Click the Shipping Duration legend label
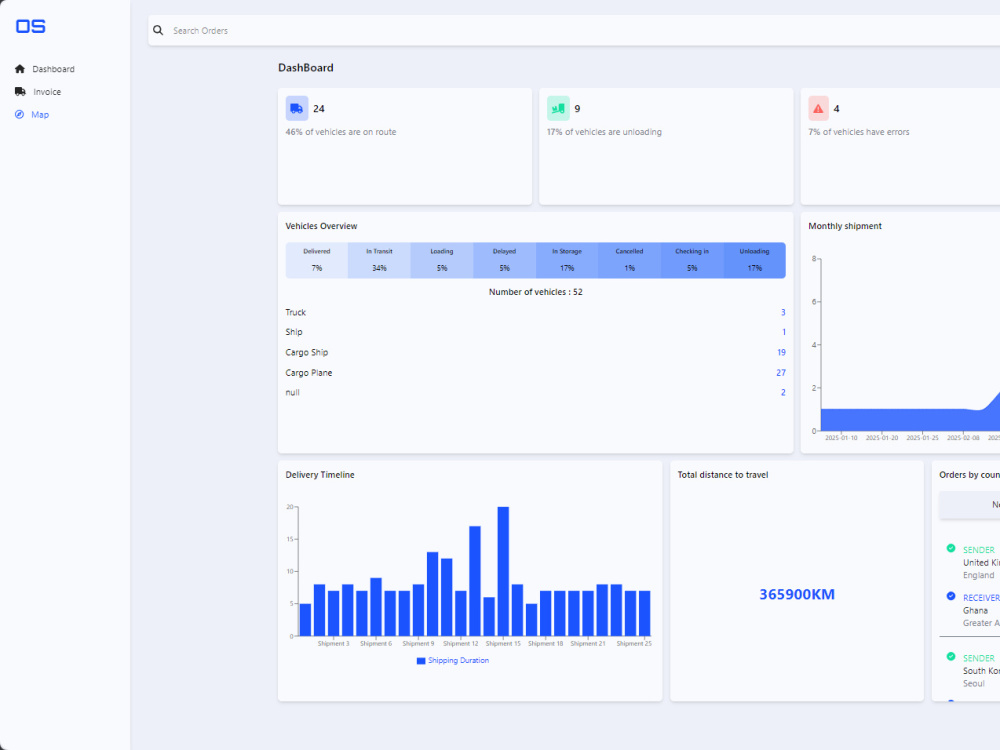Screen dimensions: 1000x750 pyautogui.click(x=458, y=661)
